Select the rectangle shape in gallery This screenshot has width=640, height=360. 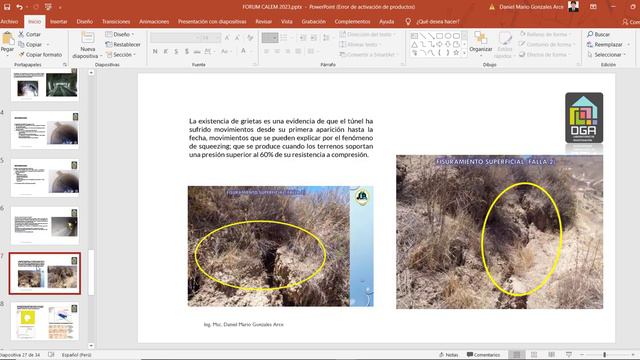[x=440, y=36]
